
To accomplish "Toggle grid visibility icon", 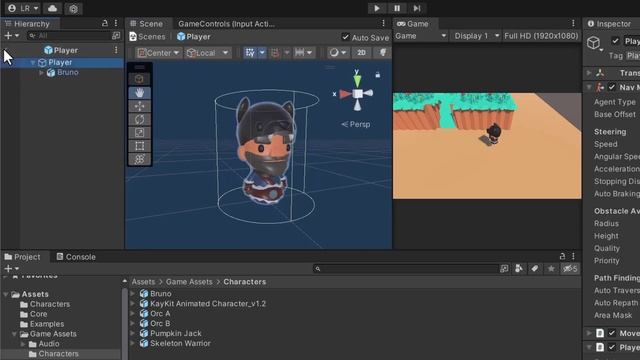I will tap(250, 52).
